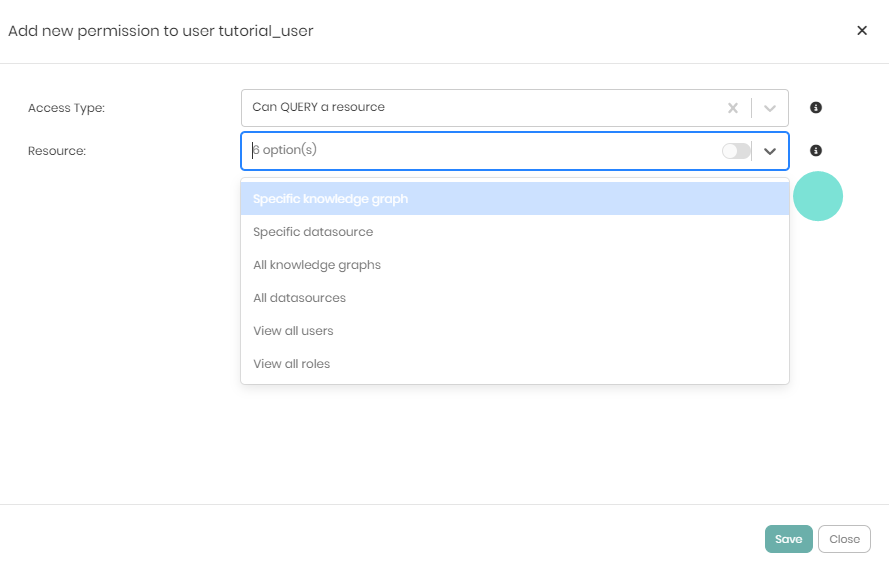Click the Resource label
Screen dimensions: 889x568
[57, 151]
